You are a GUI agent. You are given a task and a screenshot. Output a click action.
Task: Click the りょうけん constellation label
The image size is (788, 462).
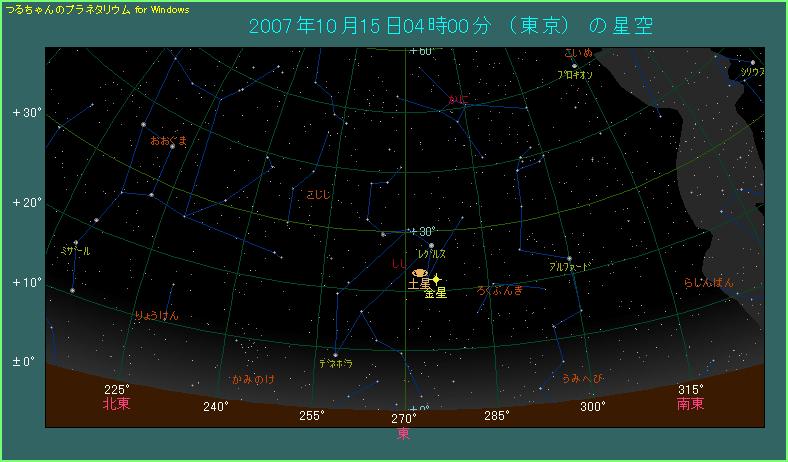click(156, 315)
